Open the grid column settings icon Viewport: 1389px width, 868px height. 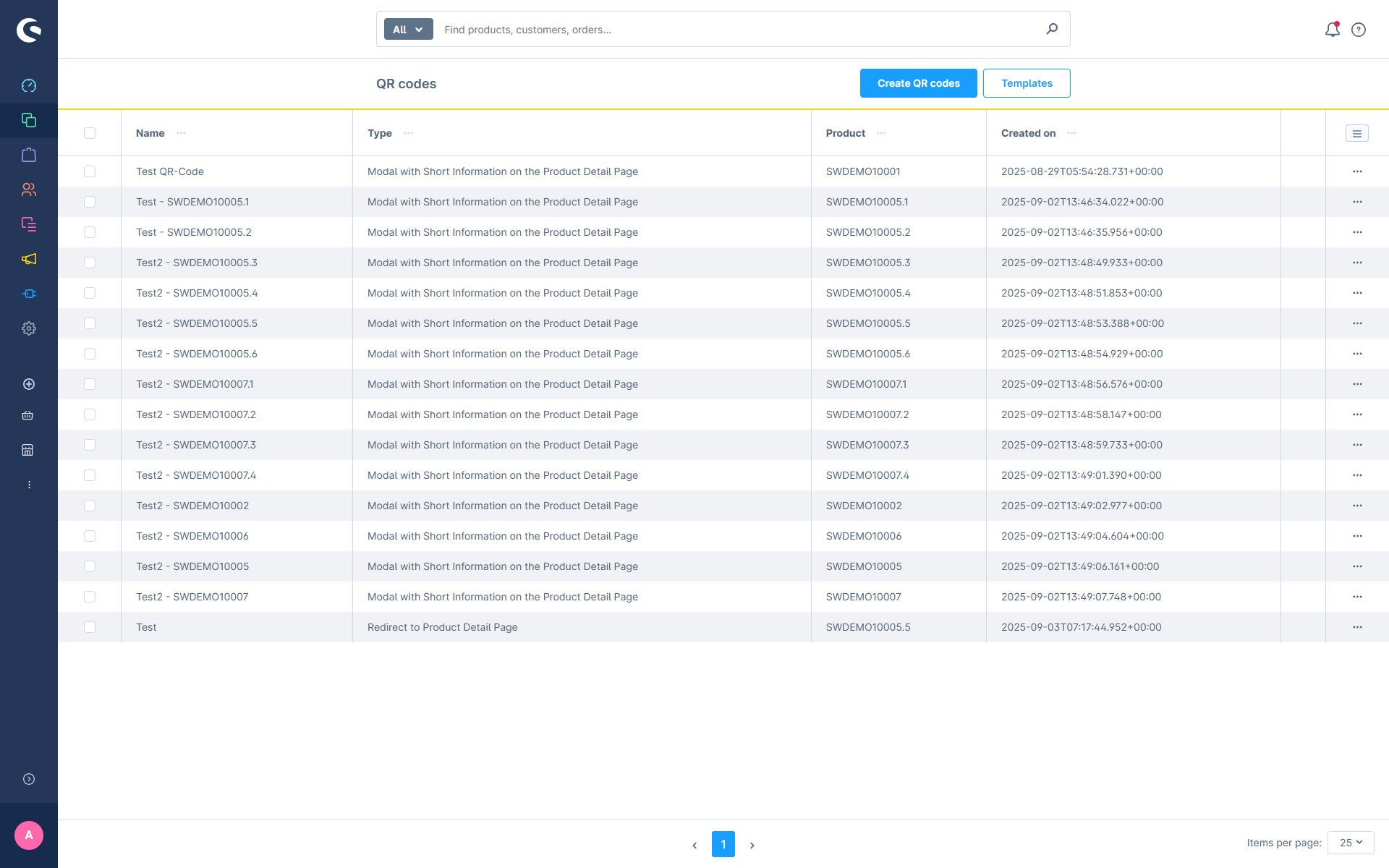1357,133
